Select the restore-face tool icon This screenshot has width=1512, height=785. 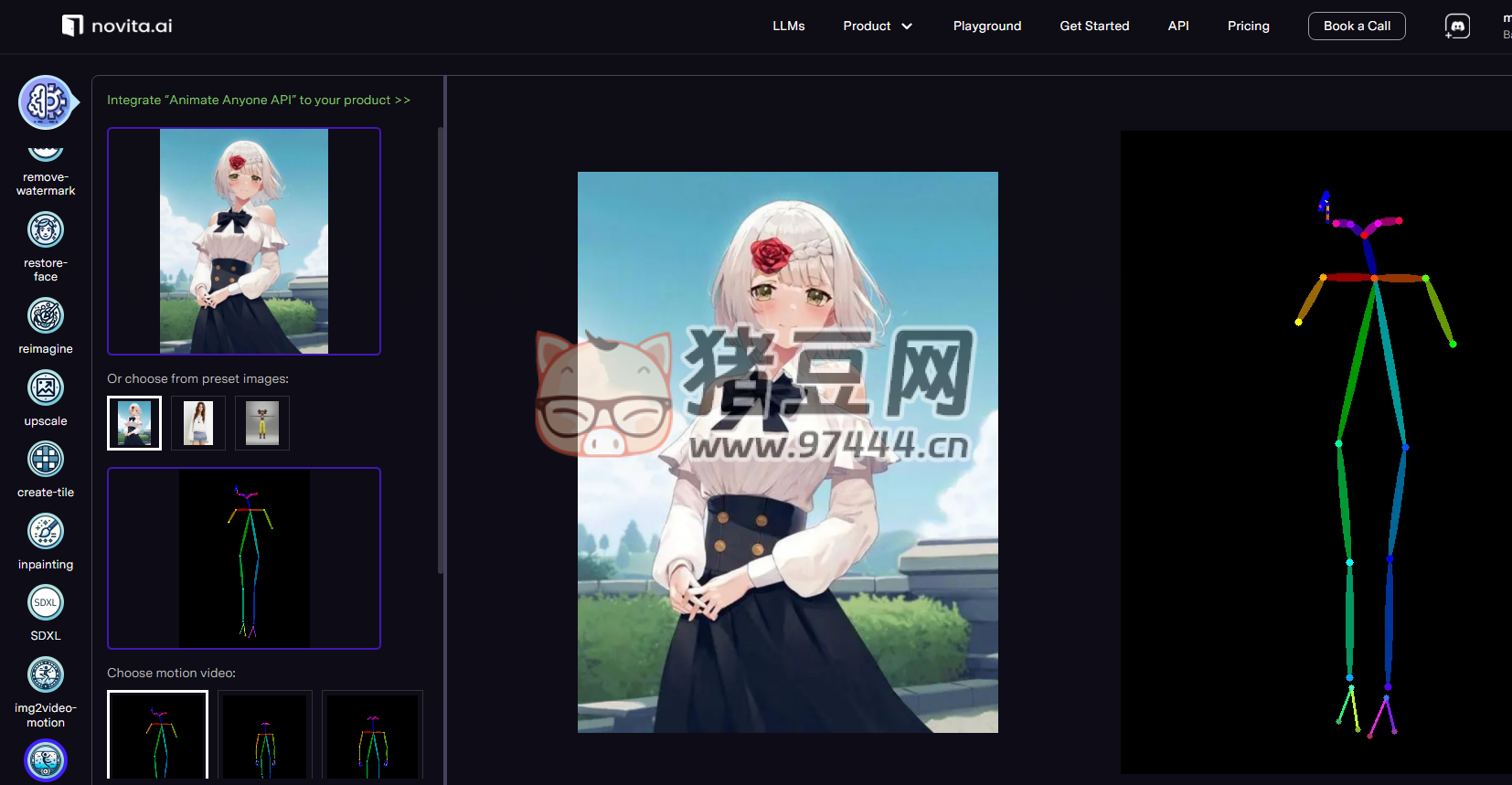(46, 229)
